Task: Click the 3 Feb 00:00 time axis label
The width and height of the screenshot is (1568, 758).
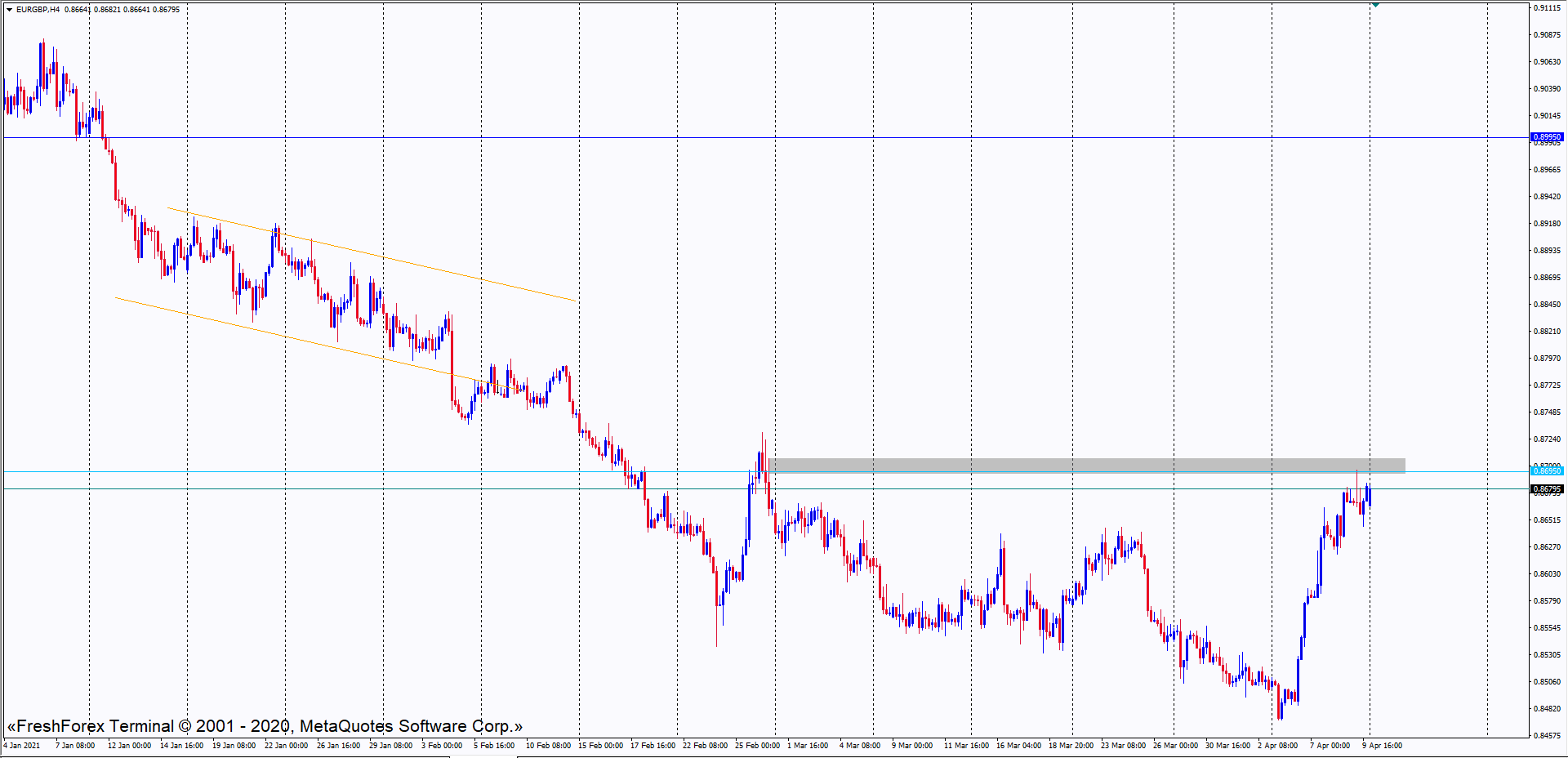Action: pos(442,746)
